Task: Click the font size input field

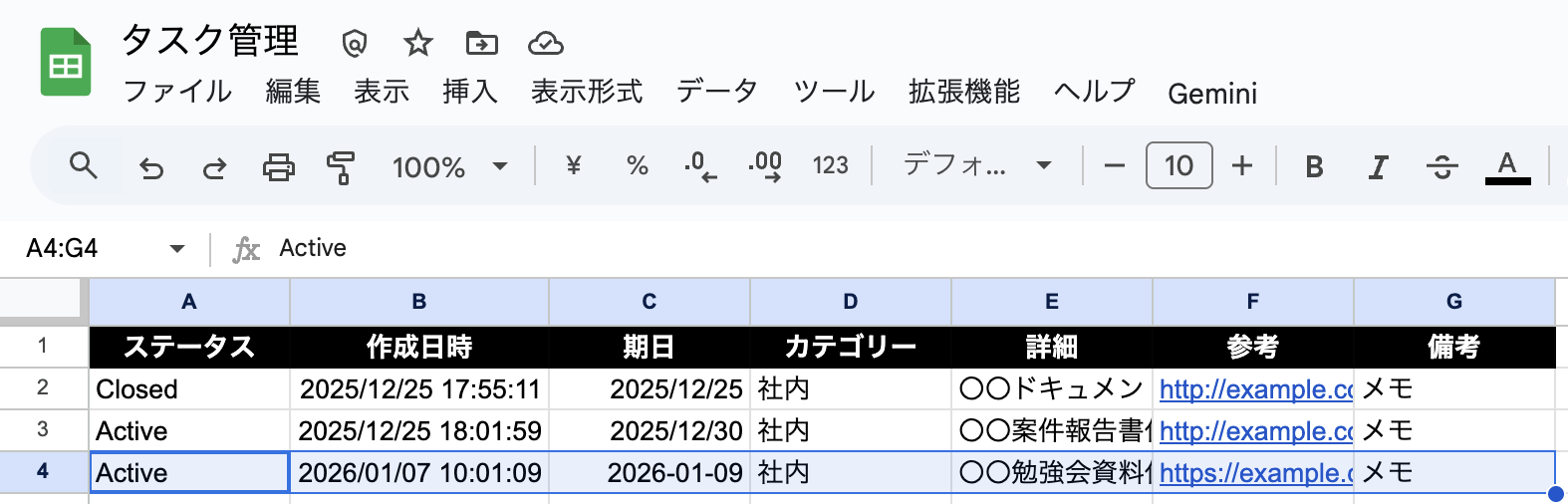Action: click(1178, 165)
